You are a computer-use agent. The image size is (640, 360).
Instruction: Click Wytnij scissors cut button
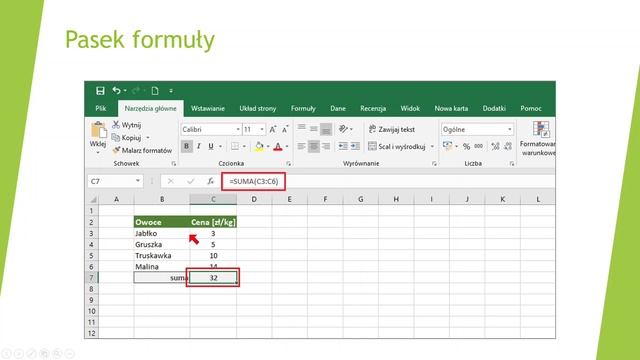point(127,125)
